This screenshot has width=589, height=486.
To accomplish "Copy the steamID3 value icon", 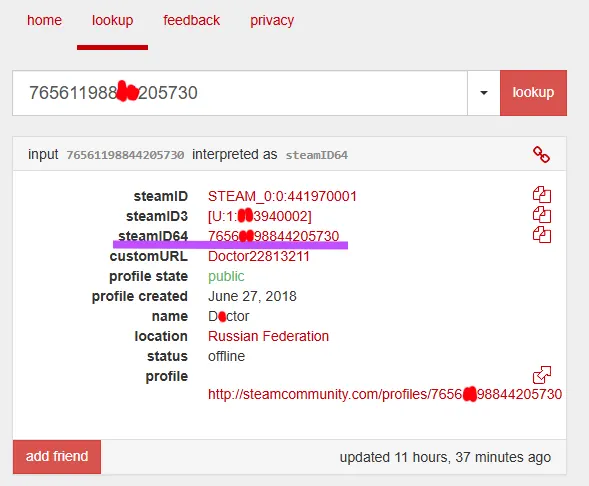I will [x=542, y=215].
